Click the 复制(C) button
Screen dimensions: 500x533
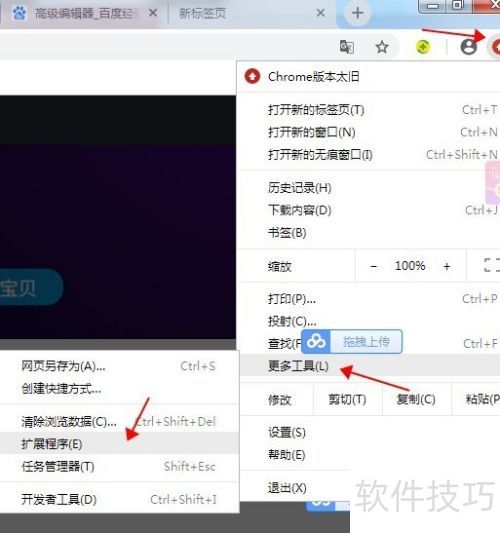416,399
